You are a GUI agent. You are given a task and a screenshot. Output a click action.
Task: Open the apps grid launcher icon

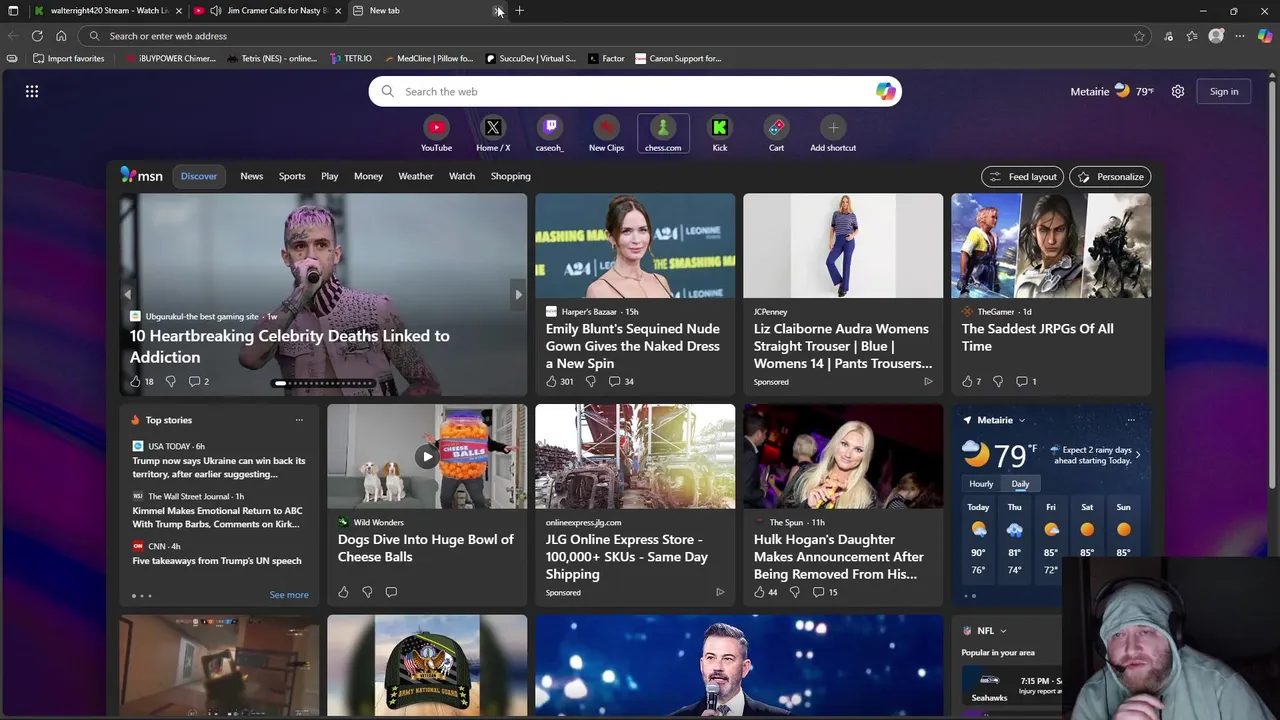32,91
